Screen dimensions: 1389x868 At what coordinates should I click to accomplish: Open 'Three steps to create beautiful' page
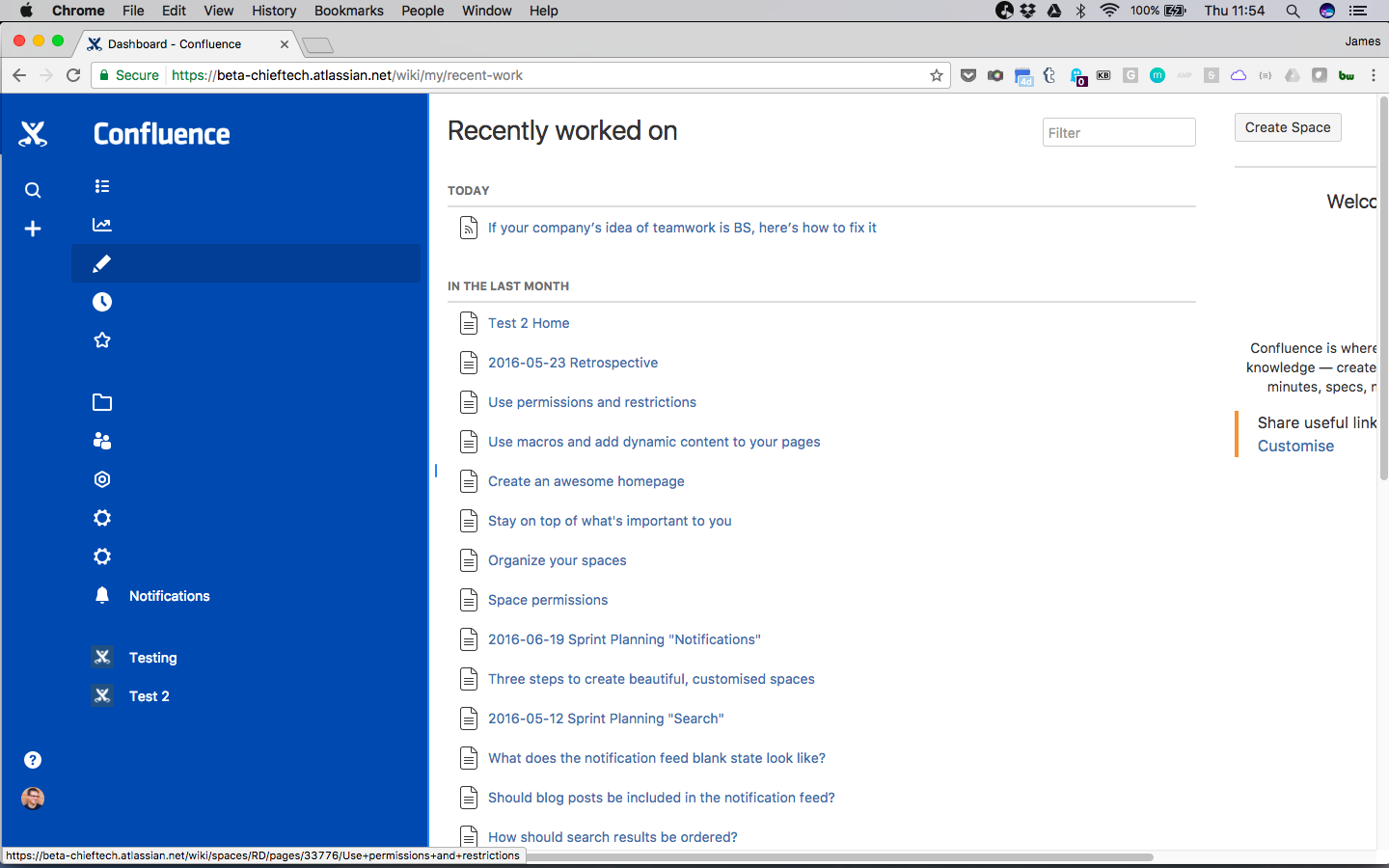coord(651,679)
